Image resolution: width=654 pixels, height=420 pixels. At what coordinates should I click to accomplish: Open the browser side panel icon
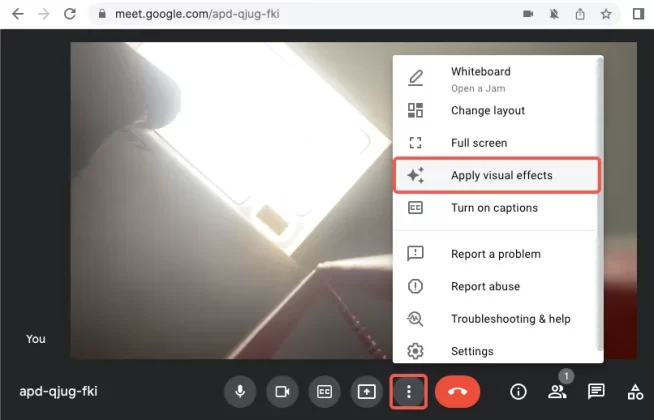638,14
